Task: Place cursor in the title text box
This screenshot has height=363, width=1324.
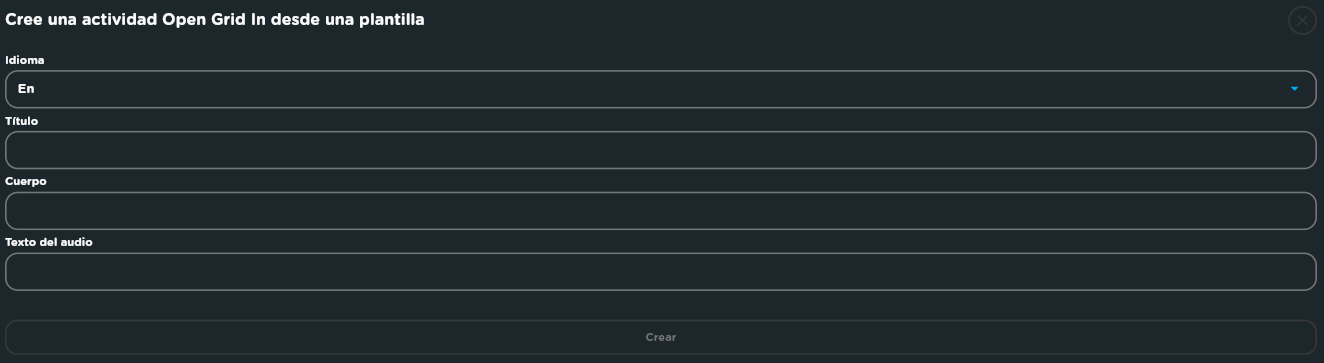Action: pos(661,150)
